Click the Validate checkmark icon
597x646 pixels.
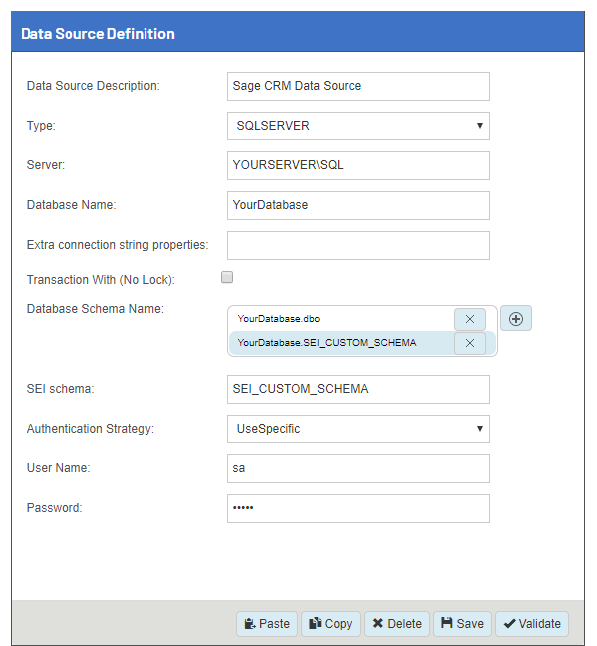pyautogui.click(x=510, y=624)
